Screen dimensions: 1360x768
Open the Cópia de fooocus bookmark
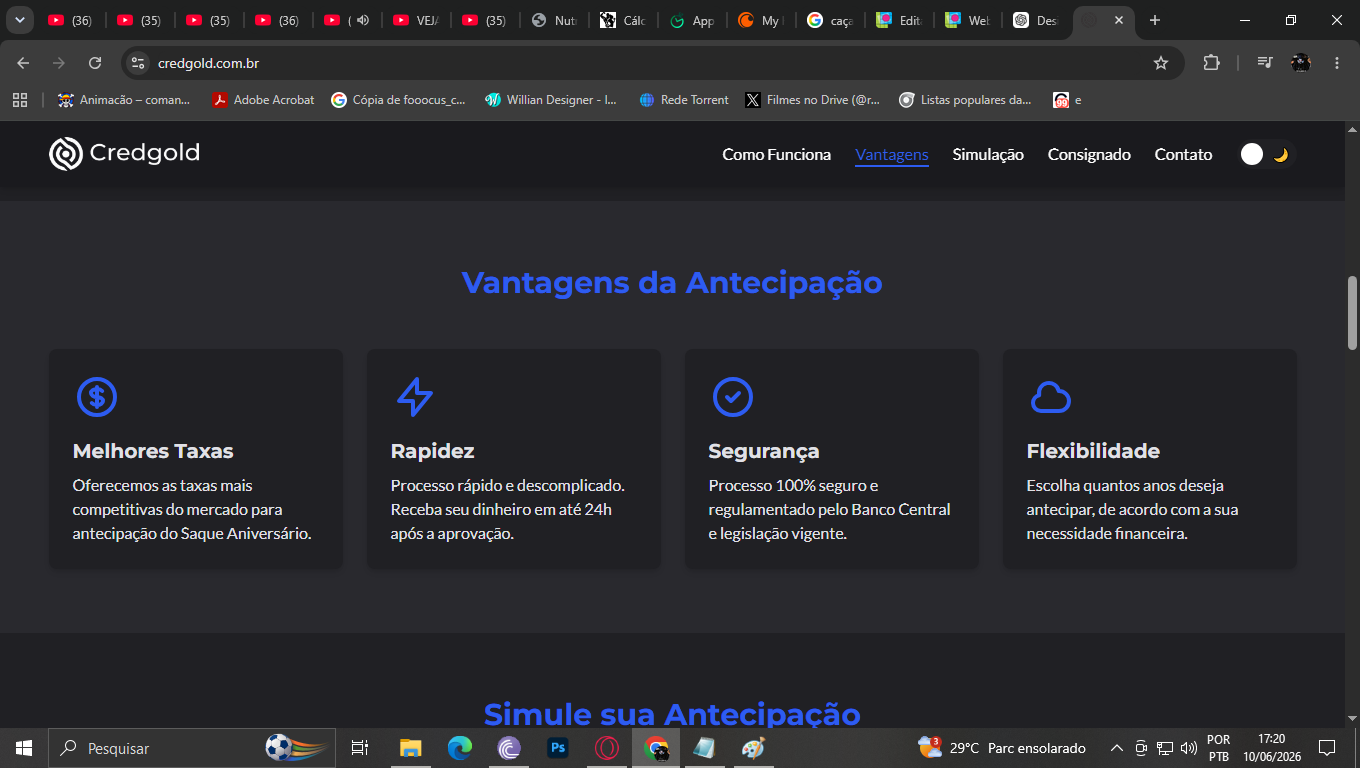(x=398, y=100)
